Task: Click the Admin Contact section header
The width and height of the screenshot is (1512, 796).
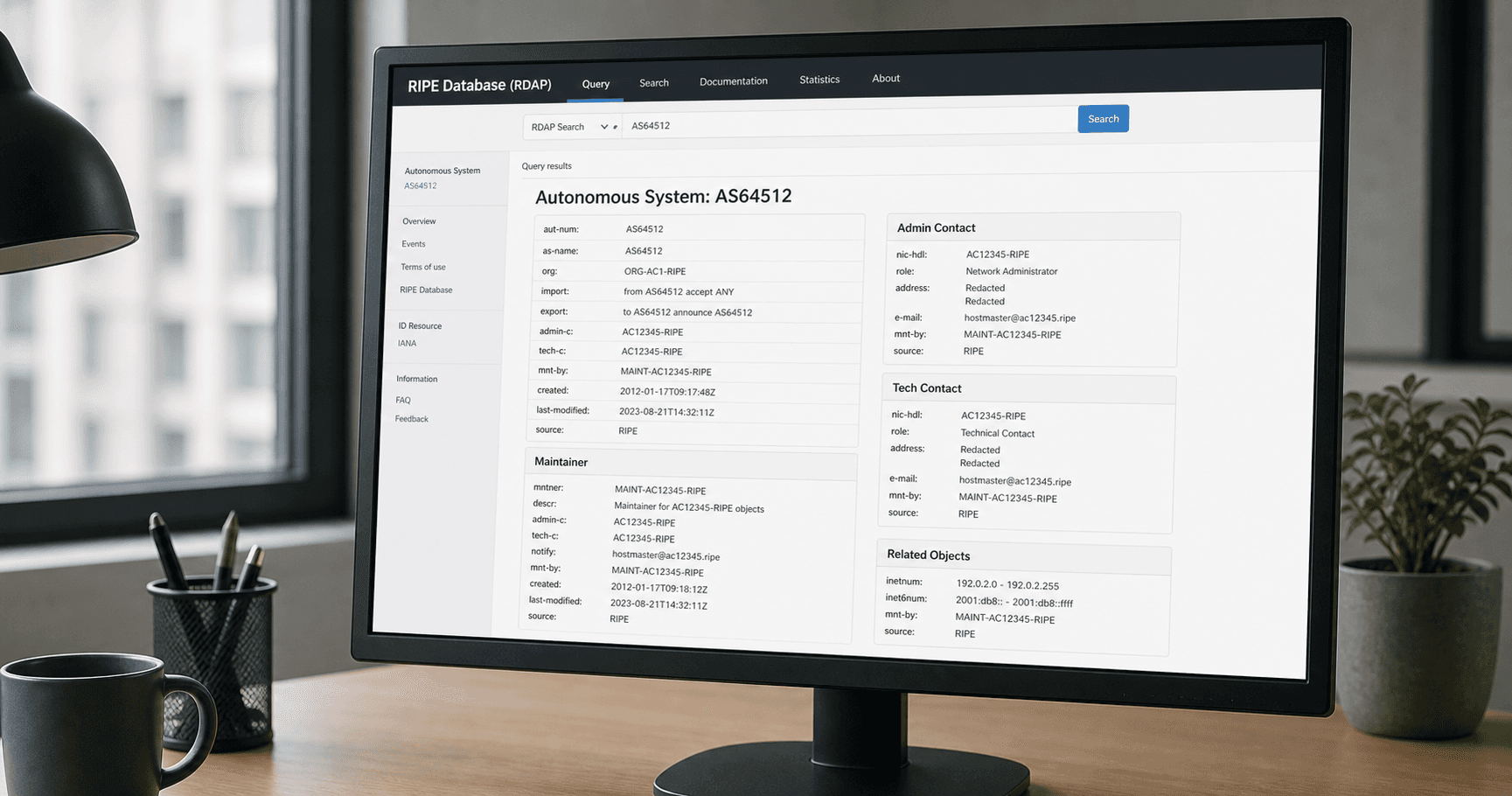Action: point(1033,227)
